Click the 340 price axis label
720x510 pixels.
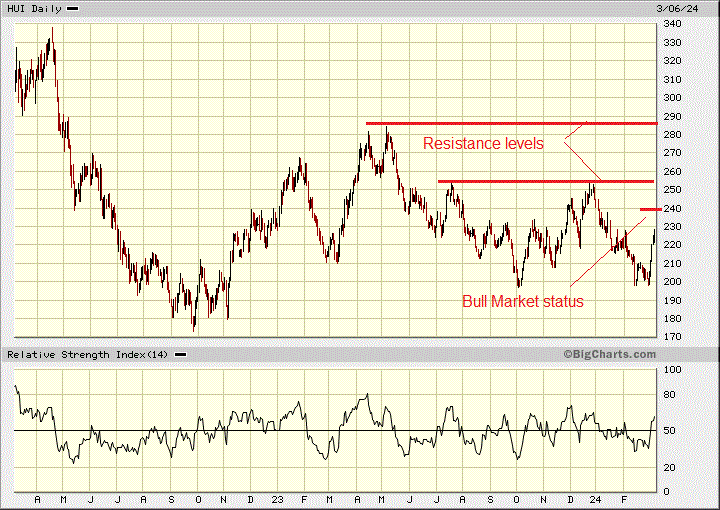coord(672,24)
